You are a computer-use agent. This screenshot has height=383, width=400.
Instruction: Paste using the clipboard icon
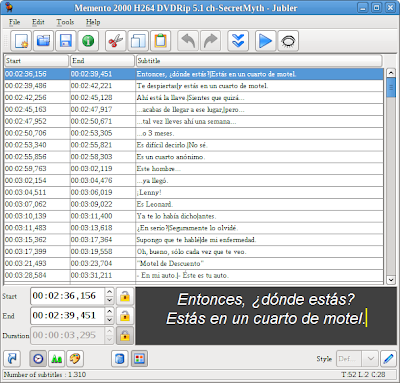160,41
